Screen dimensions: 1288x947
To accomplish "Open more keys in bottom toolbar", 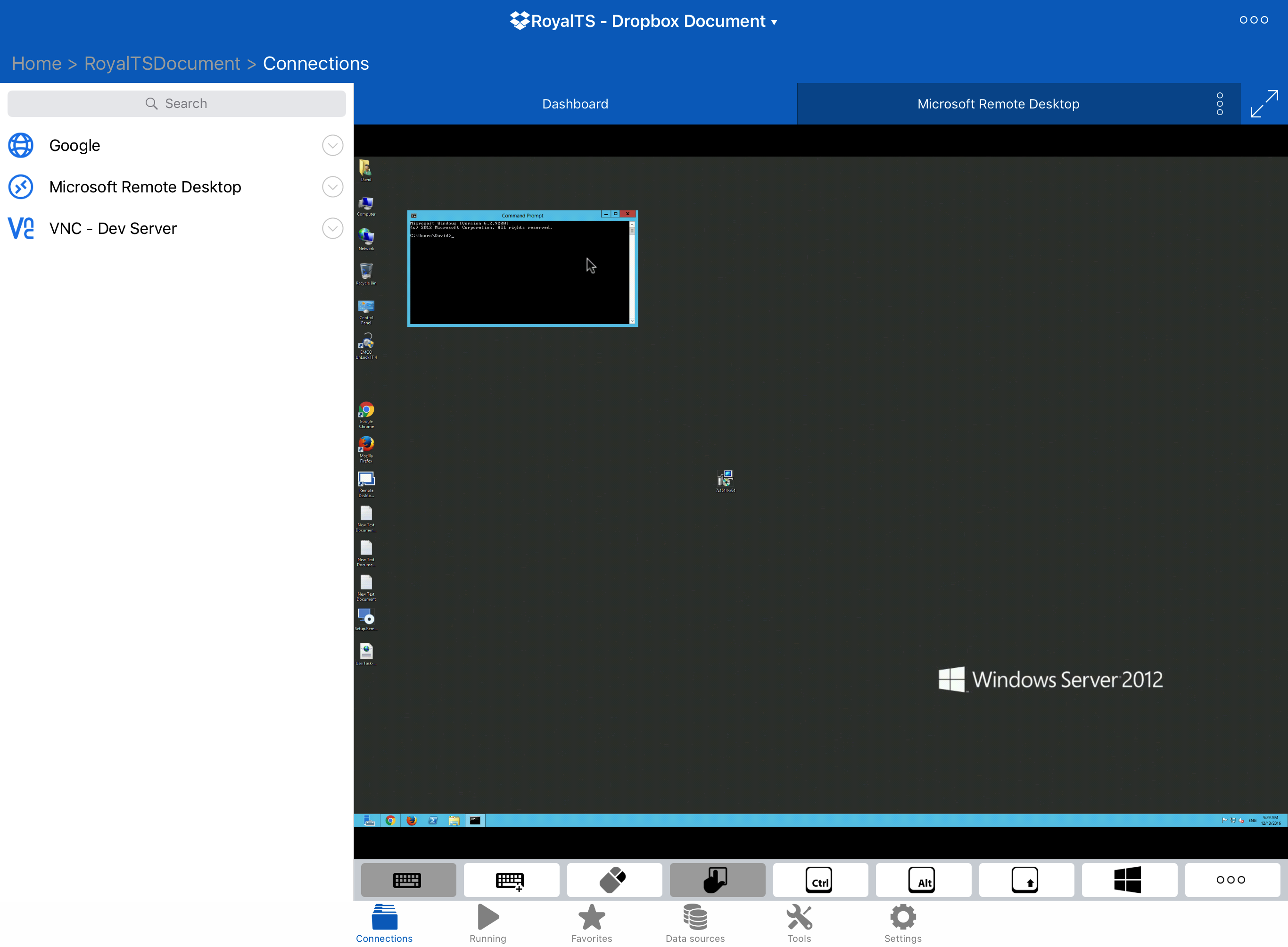I will pos(1232,880).
